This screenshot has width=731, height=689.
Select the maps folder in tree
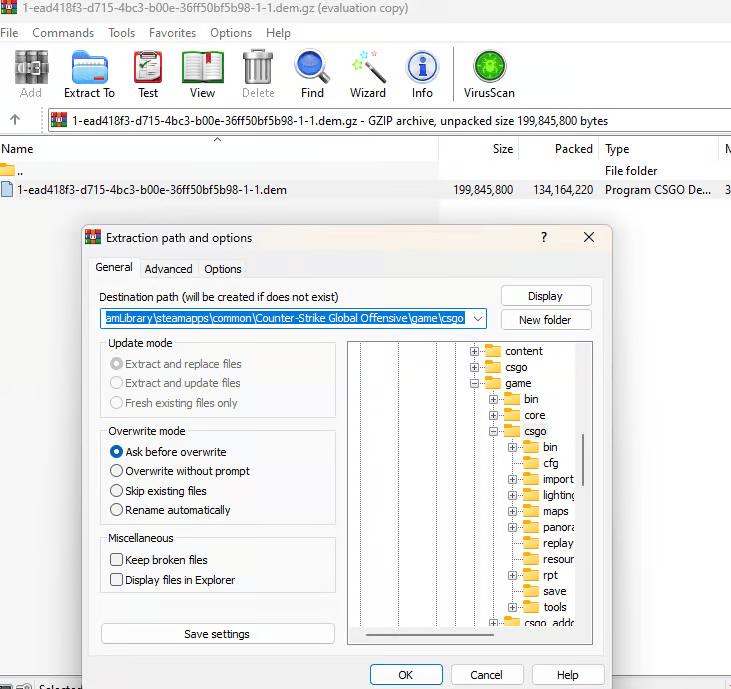[555, 511]
